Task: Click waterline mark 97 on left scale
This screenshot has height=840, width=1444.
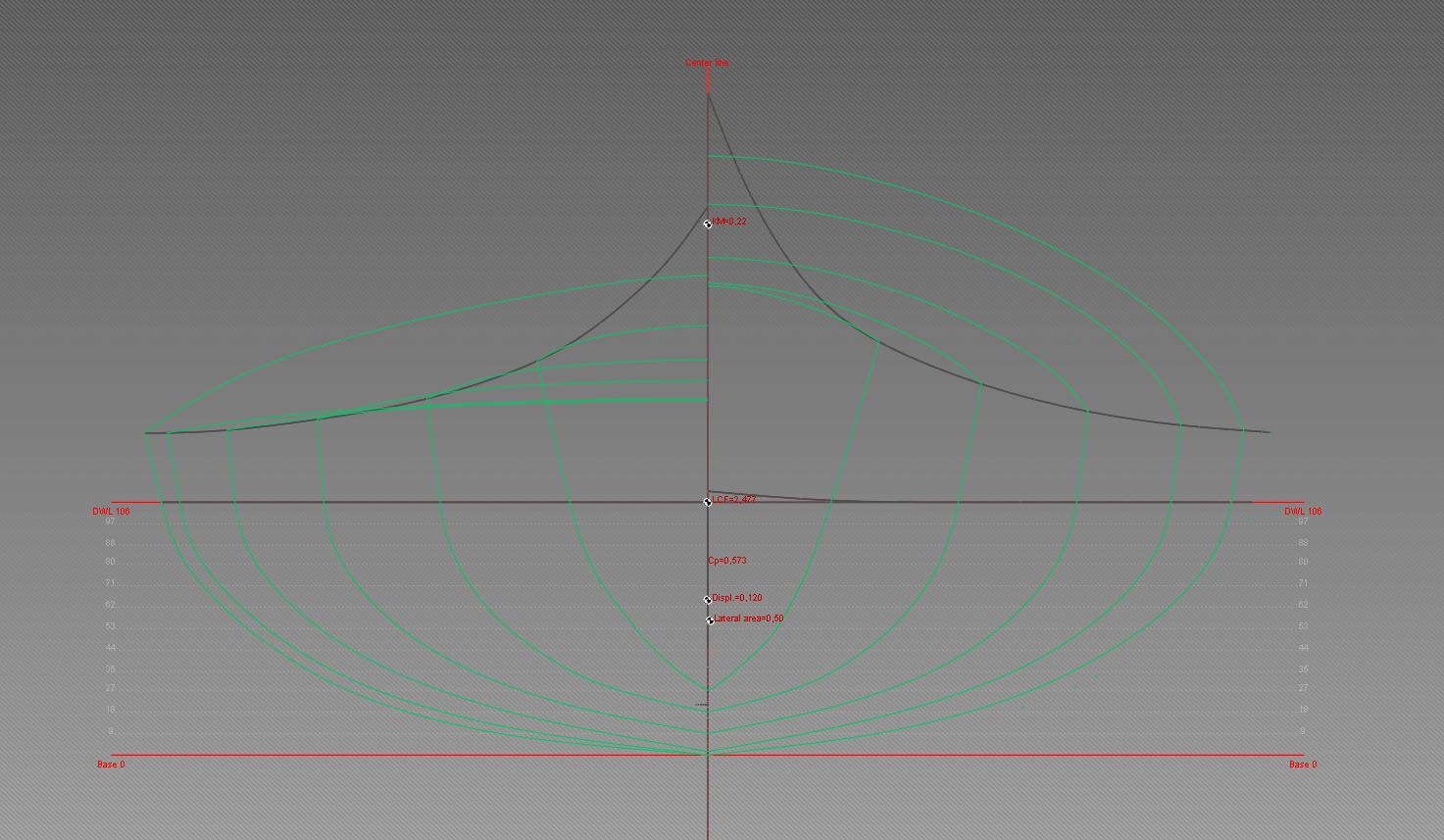Action: (111, 521)
